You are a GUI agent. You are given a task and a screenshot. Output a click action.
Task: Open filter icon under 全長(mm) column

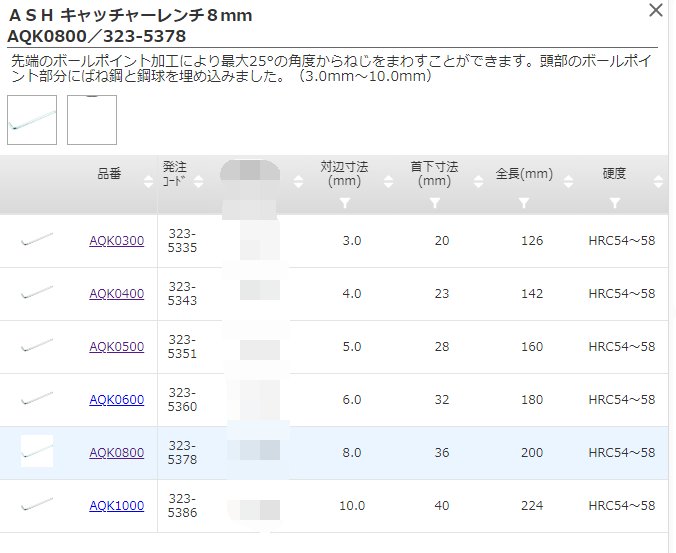click(524, 203)
